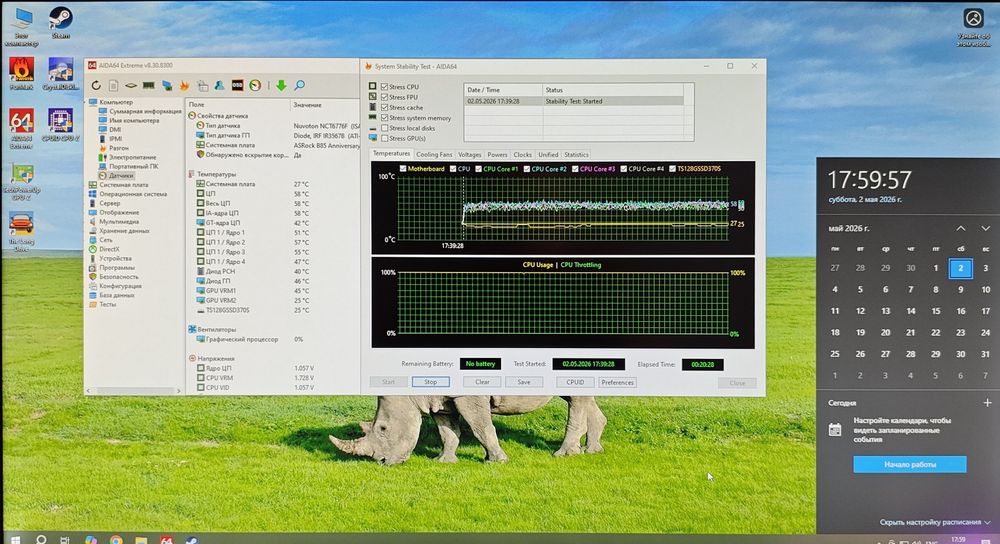This screenshot has height=544, width=1000.
Task: Click the flame stability test toolbar icon
Action: (x=184, y=85)
